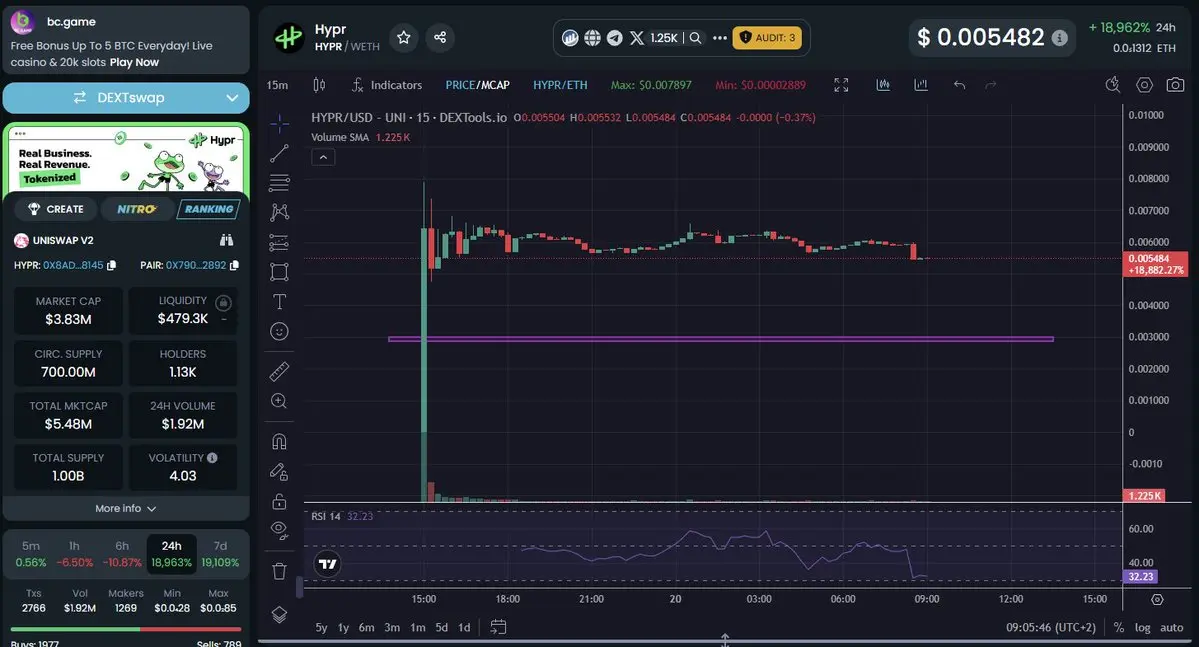
Task: Open the NITRO tab
Action: [137, 209]
